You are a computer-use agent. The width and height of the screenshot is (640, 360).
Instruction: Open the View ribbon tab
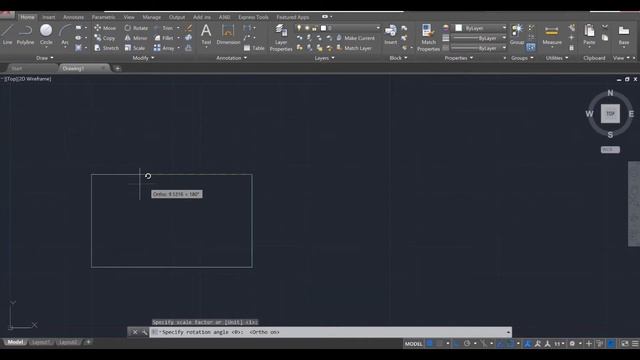tap(129, 17)
